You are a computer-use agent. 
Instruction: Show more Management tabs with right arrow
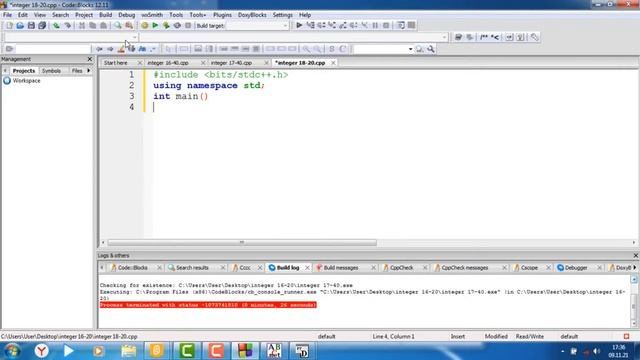(x=89, y=71)
